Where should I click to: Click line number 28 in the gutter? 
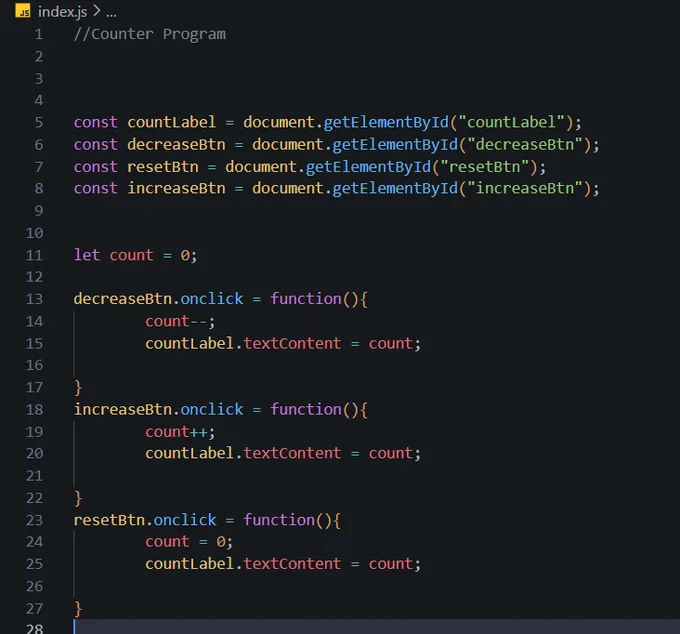click(34, 628)
